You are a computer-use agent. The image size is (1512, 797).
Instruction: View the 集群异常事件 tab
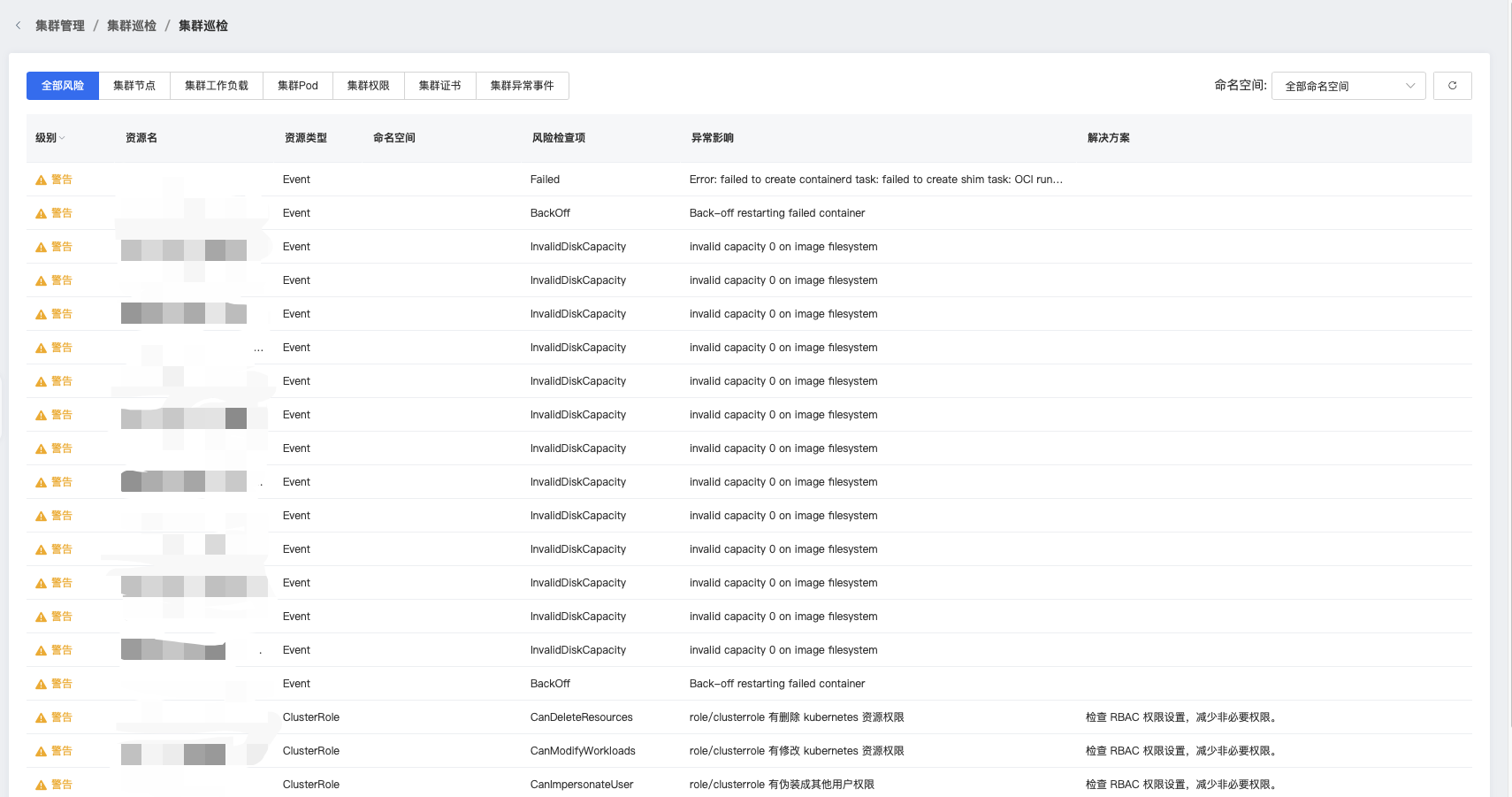pos(522,86)
